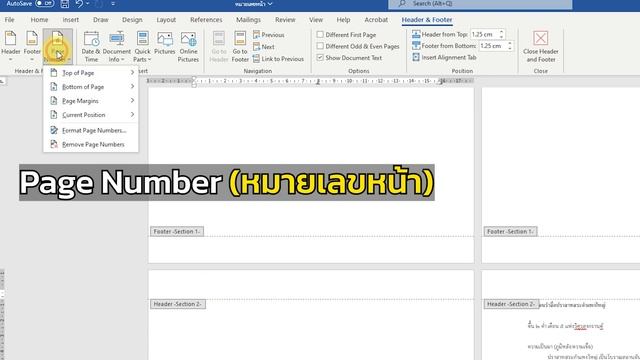Click the Footer from Bottom value field
The width and height of the screenshot is (640, 360).
coord(492,46)
